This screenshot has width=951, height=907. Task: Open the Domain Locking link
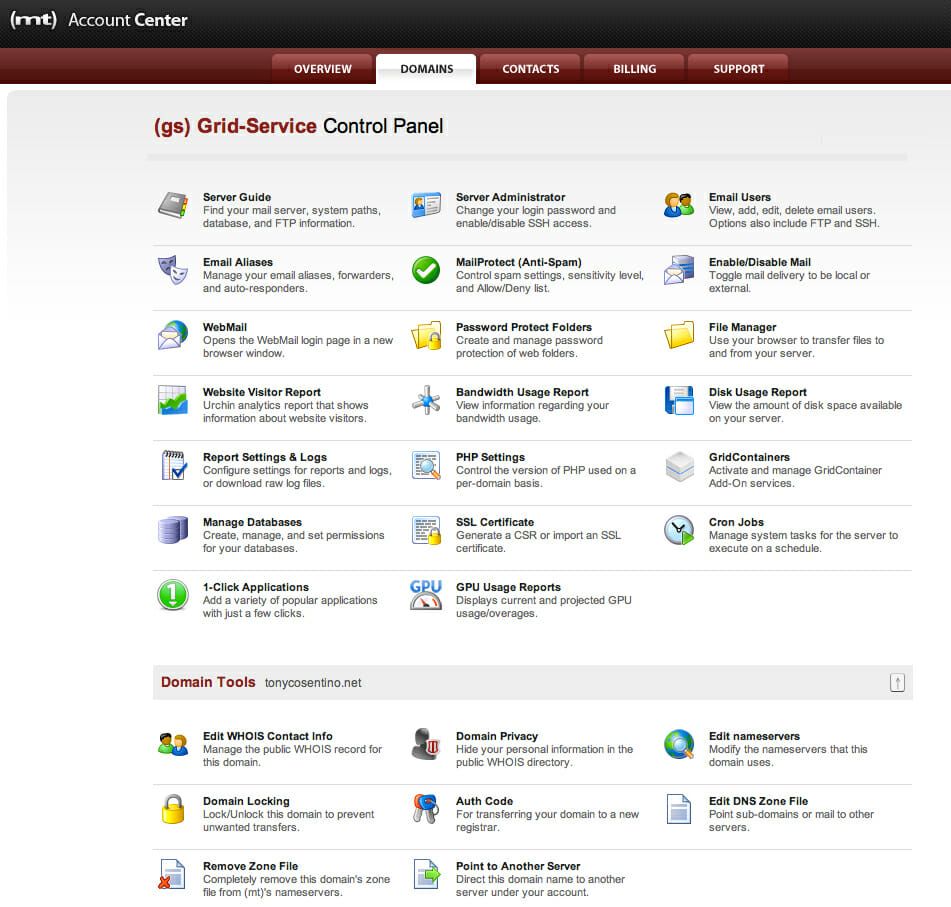tap(246, 801)
